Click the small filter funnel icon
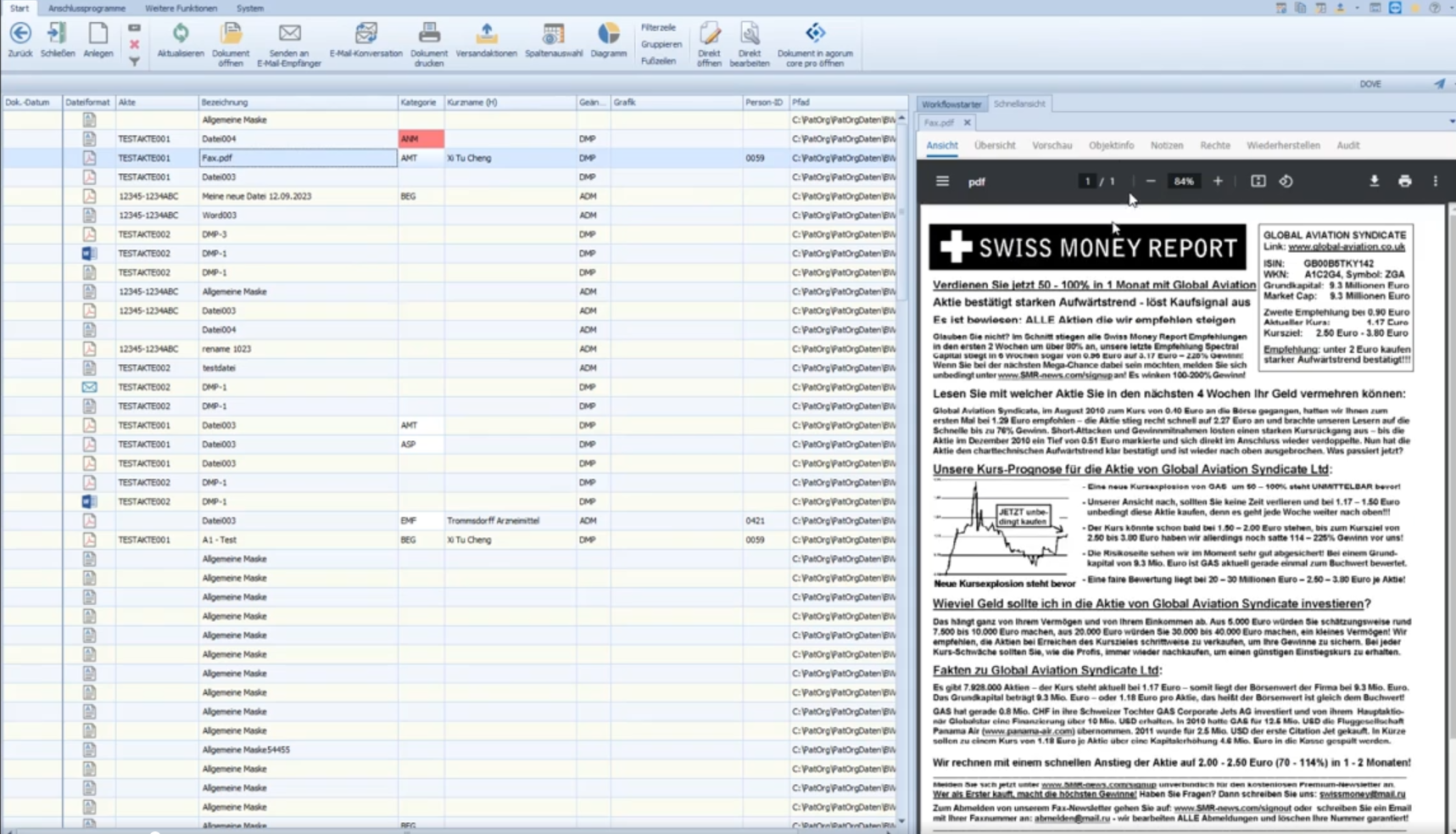 point(134,61)
